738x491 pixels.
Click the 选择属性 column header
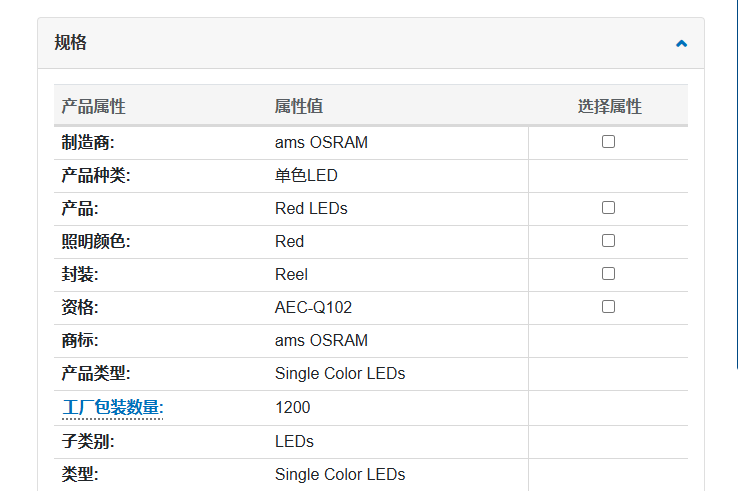tap(609, 106)
